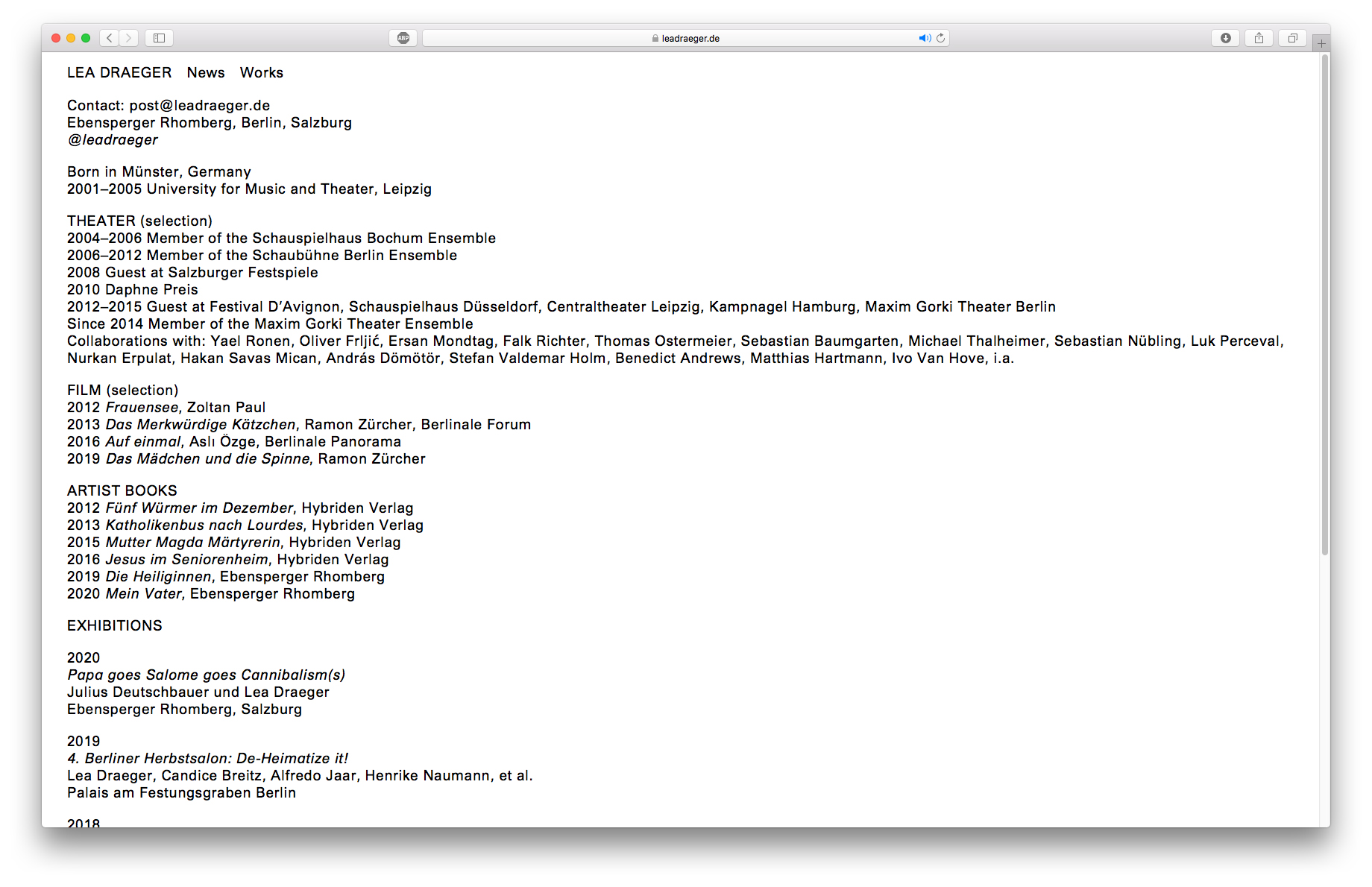Open the Works menu item
1372x887 pixels.
(x=262, y=72)
